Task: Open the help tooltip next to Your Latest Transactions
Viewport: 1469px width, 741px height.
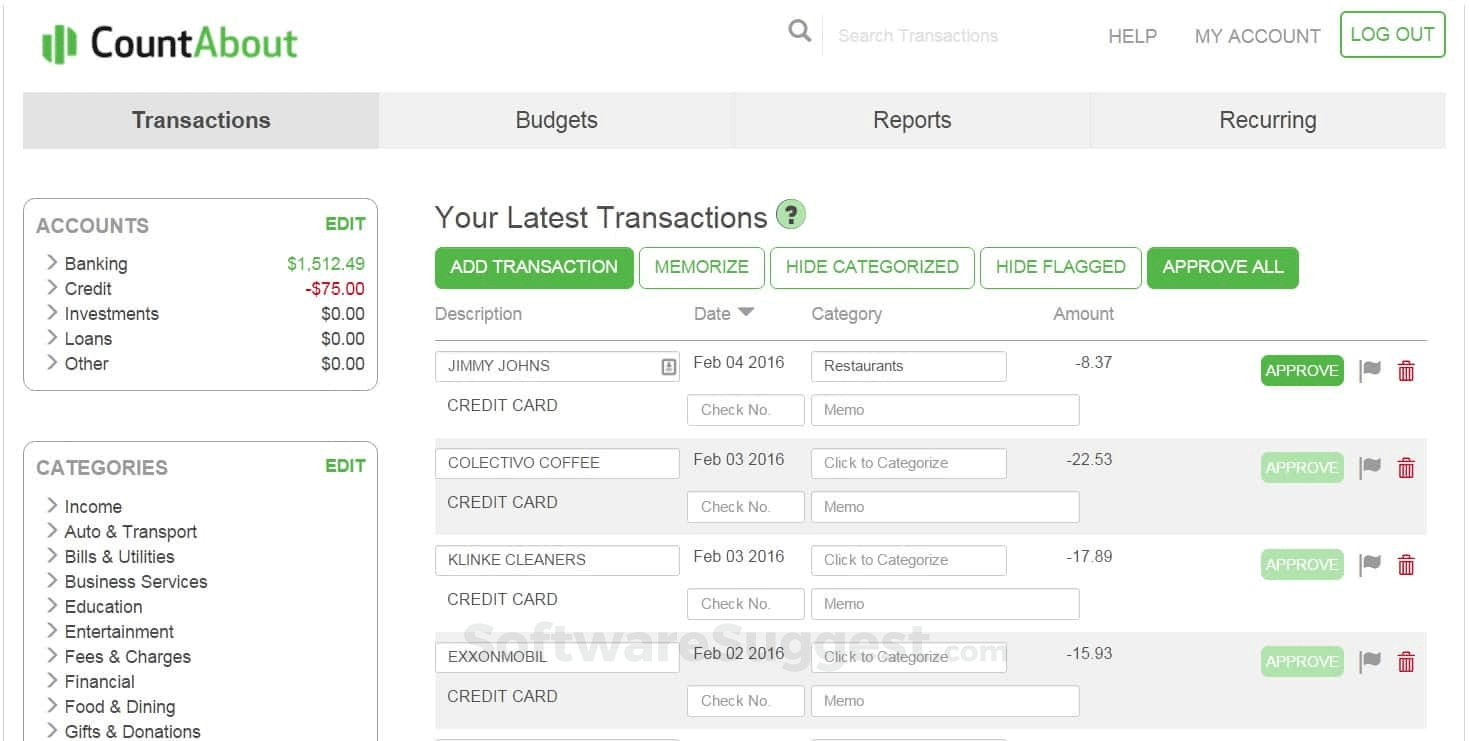Action: click(x=790, y=214)
